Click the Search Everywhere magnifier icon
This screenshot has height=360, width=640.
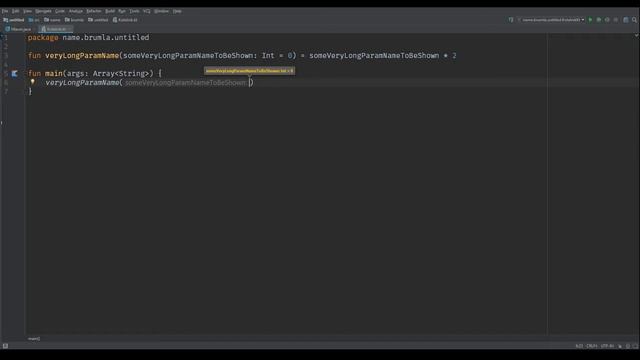pos(634,20)
